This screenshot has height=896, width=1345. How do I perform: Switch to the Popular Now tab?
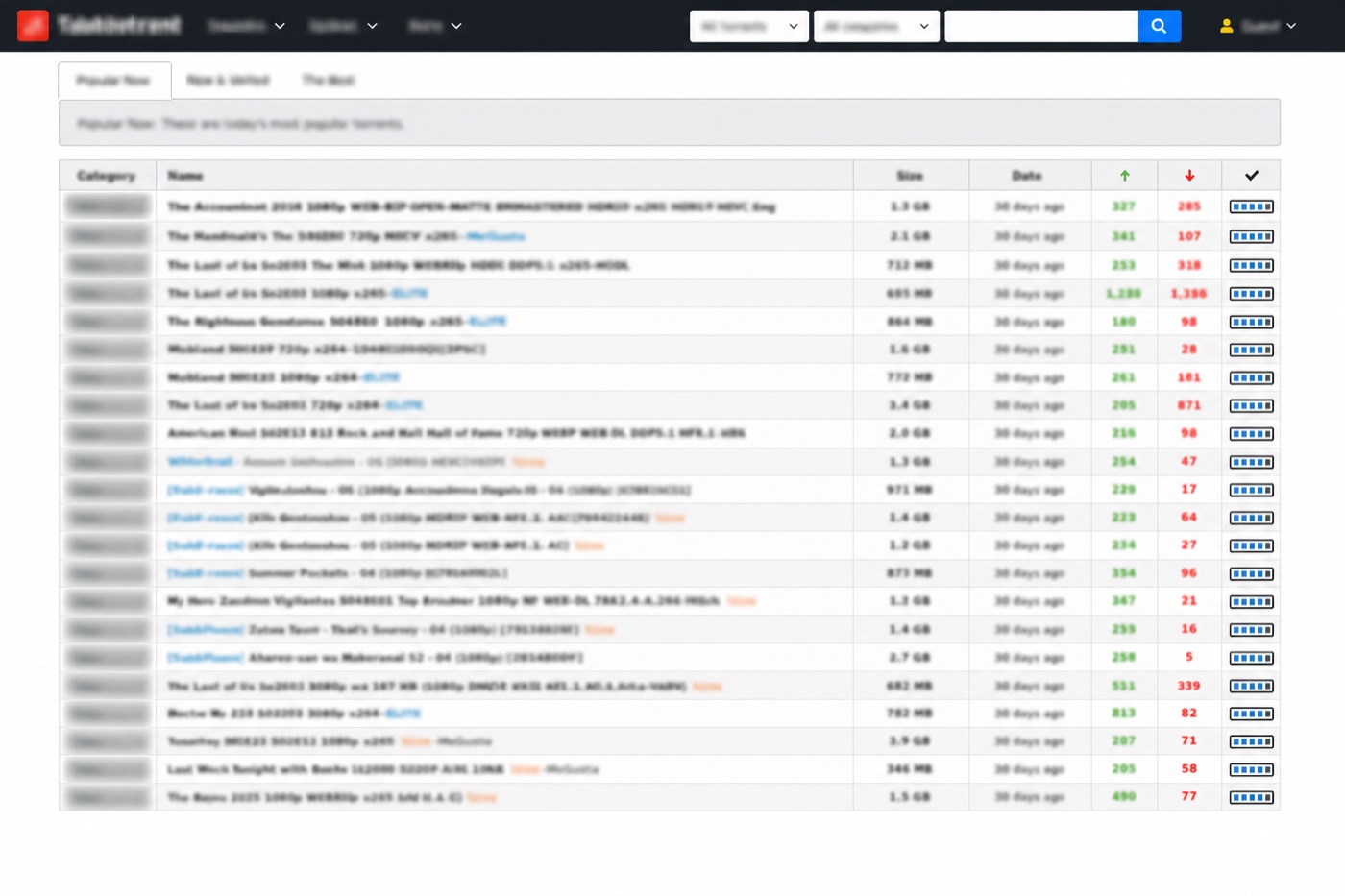[114, 81]
